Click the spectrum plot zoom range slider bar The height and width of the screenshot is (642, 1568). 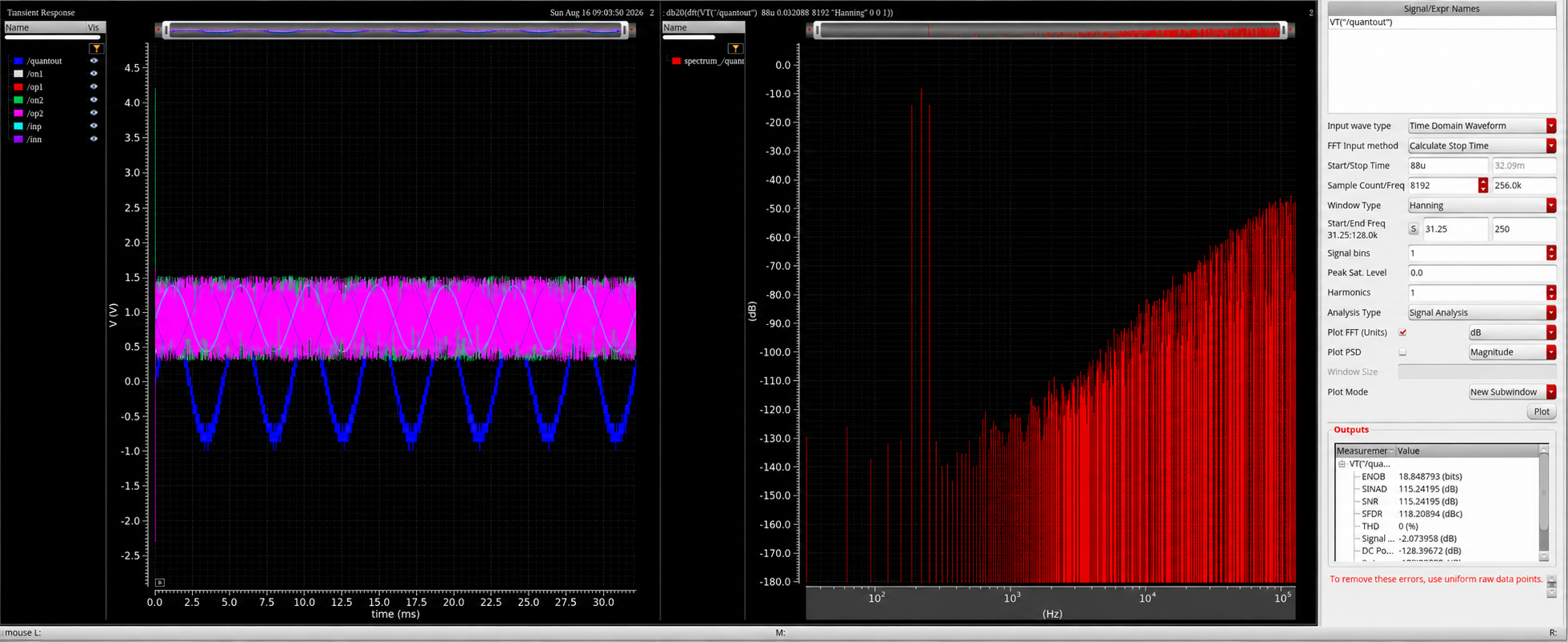[x=1050, y=30]
